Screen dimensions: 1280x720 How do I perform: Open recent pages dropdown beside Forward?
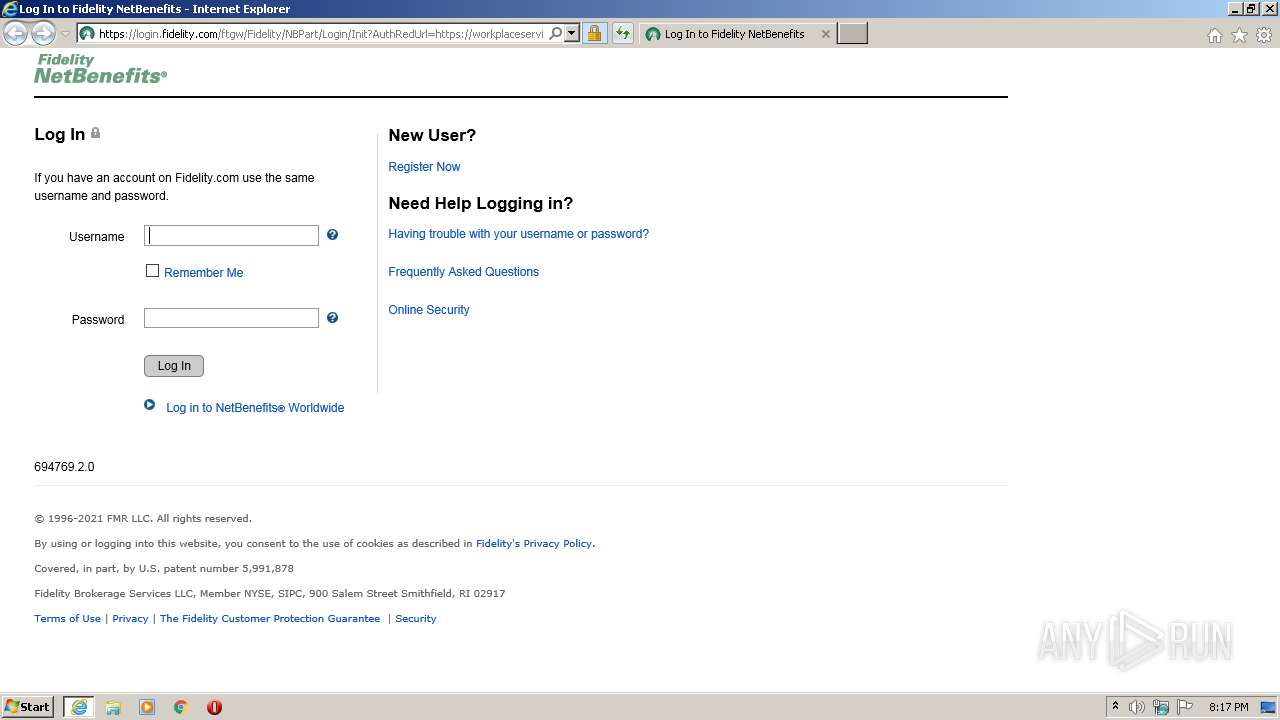66,34
